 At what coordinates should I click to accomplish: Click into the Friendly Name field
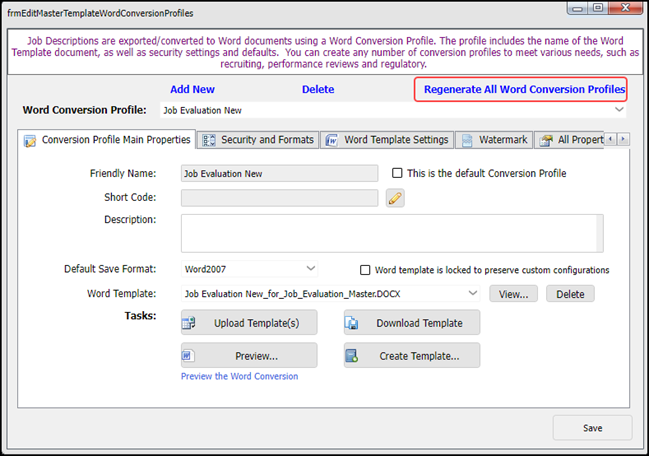(279, 173)
